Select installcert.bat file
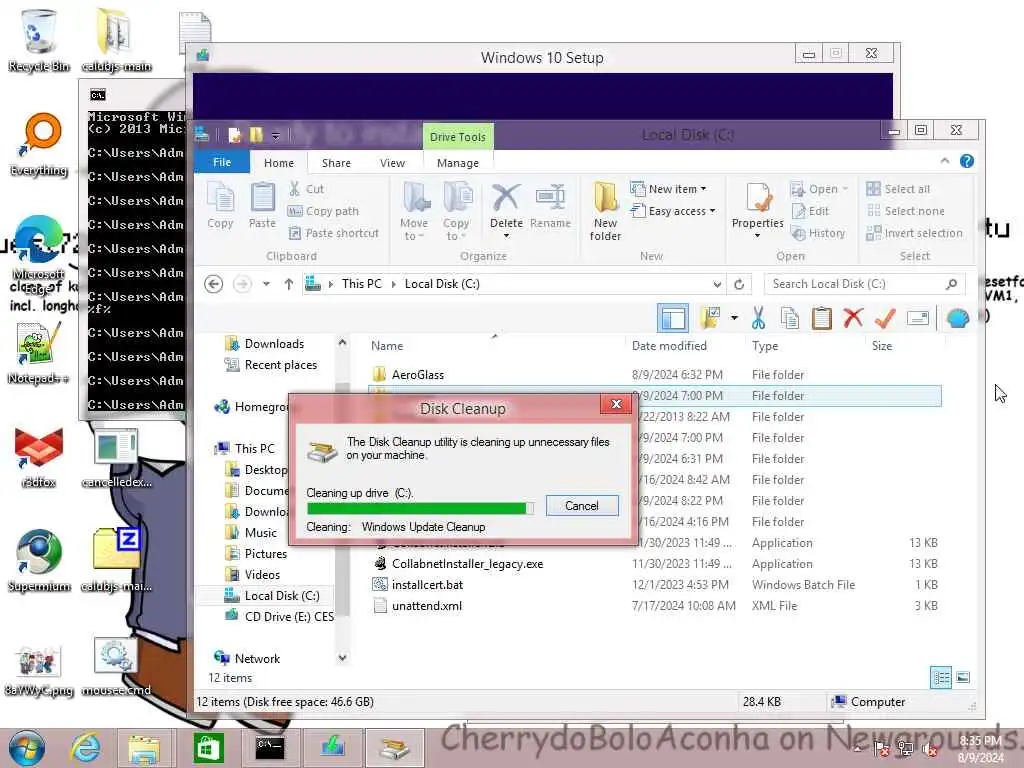Screen dimensions: 1024x768 click(427, 584)
